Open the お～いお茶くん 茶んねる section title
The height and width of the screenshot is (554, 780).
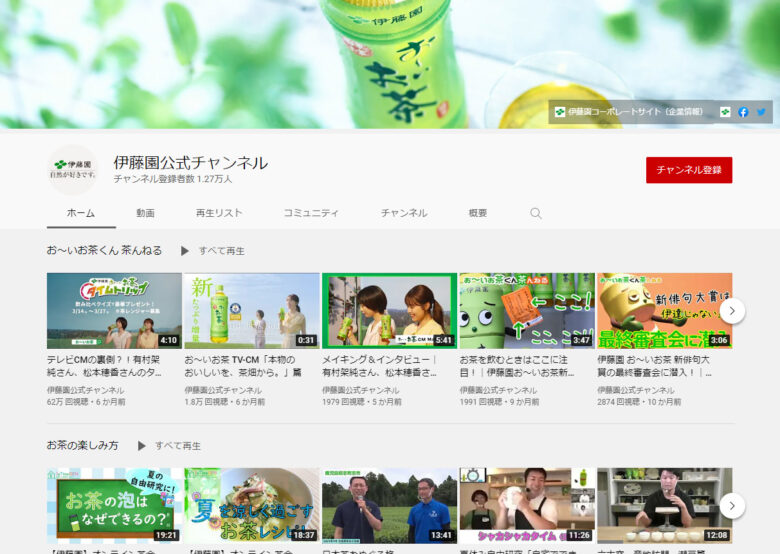coord(104,250)
